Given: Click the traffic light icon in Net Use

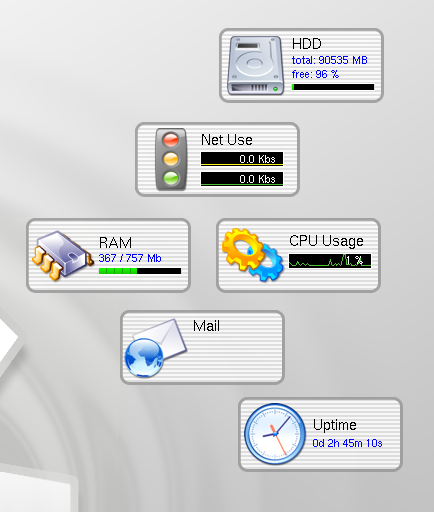Looking at the screenshot, I should click(x=171, y=159).
